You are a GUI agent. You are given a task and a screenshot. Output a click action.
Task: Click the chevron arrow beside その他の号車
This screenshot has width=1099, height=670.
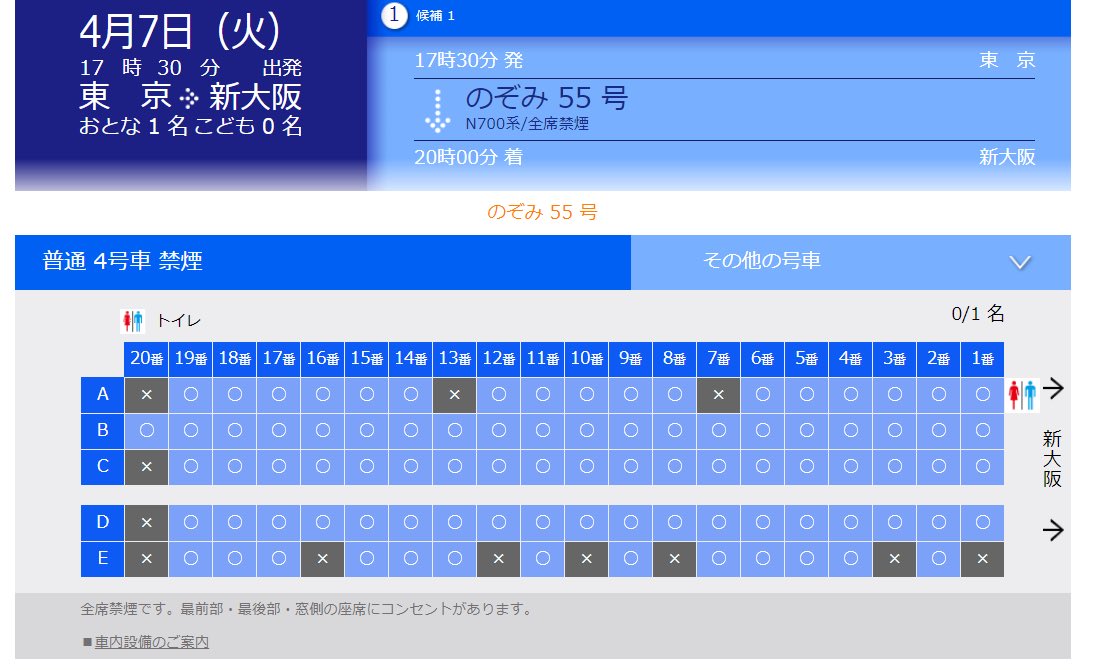coord(1019,263)
